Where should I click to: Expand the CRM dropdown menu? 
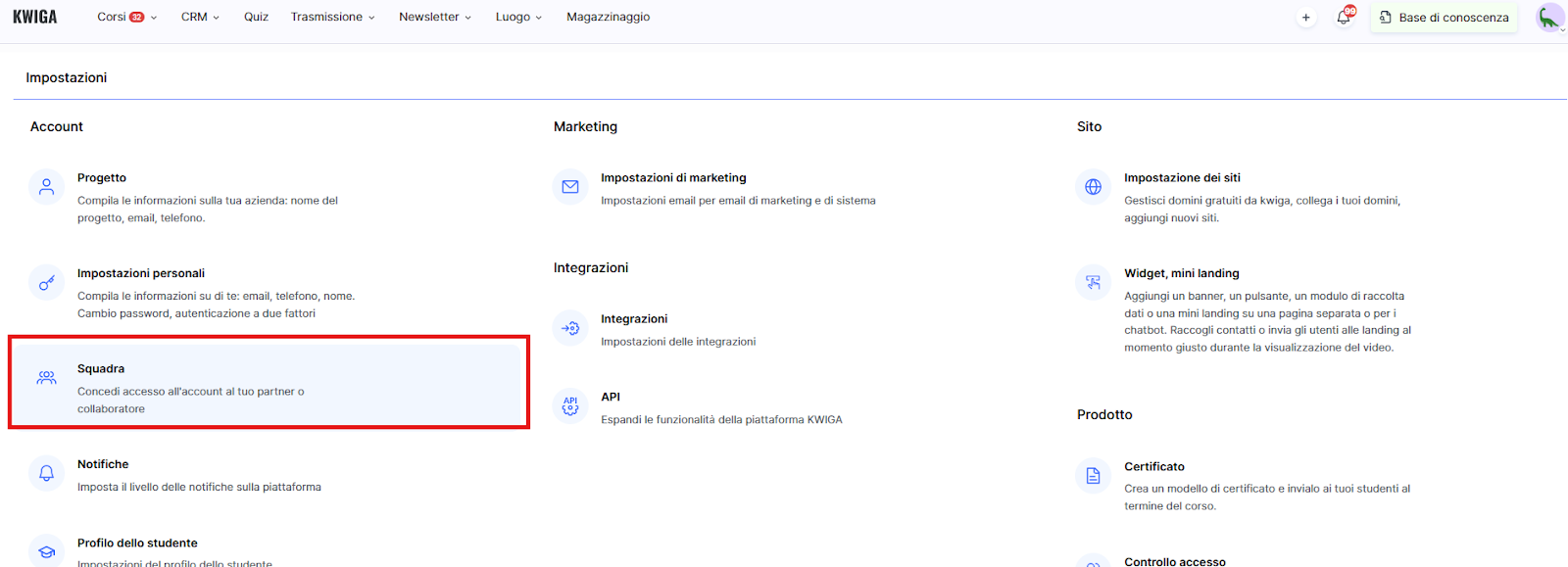[x=200, y=17]
